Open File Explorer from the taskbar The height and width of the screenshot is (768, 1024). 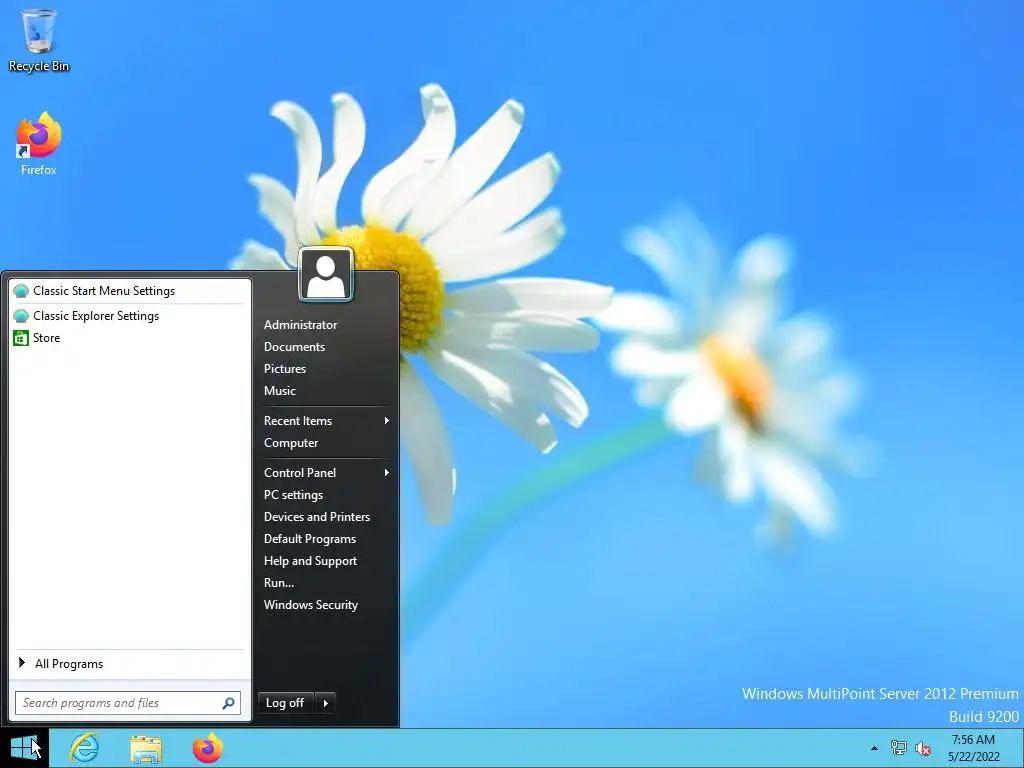pyautogui.click(x=146, y=748)
